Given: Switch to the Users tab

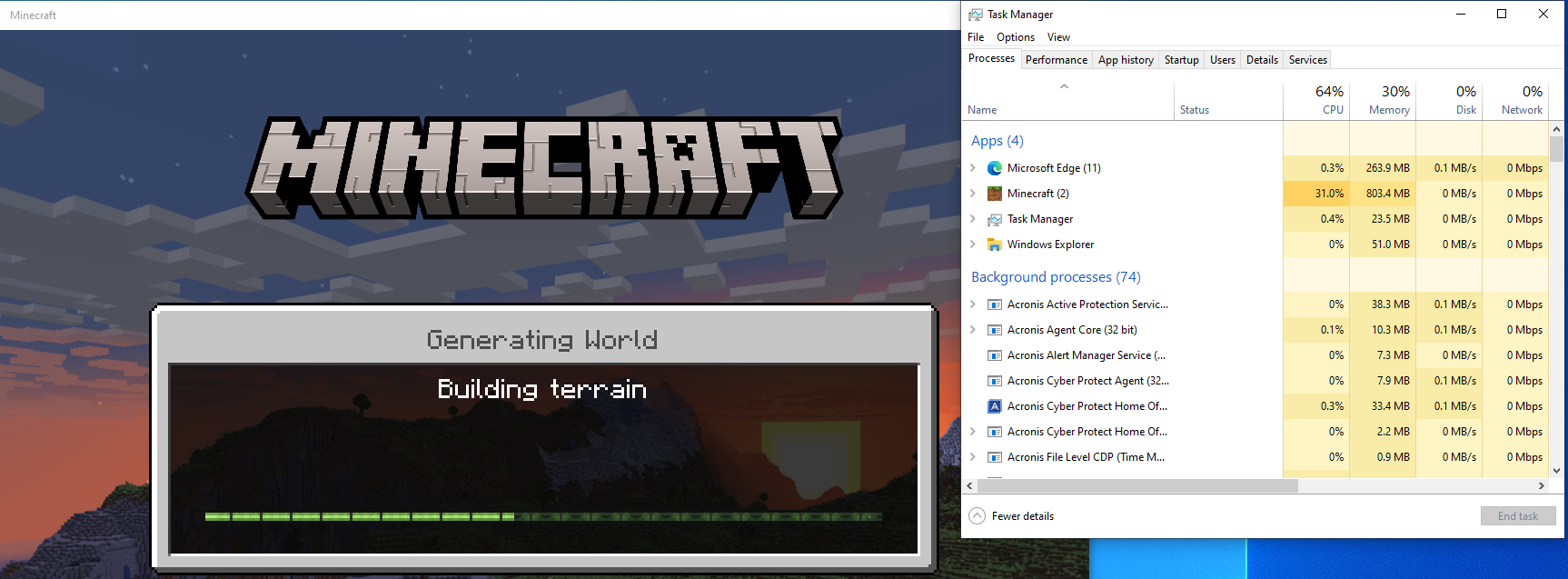Looking at the screenshot, I should pyautogui.click(x=1223, y=60).
